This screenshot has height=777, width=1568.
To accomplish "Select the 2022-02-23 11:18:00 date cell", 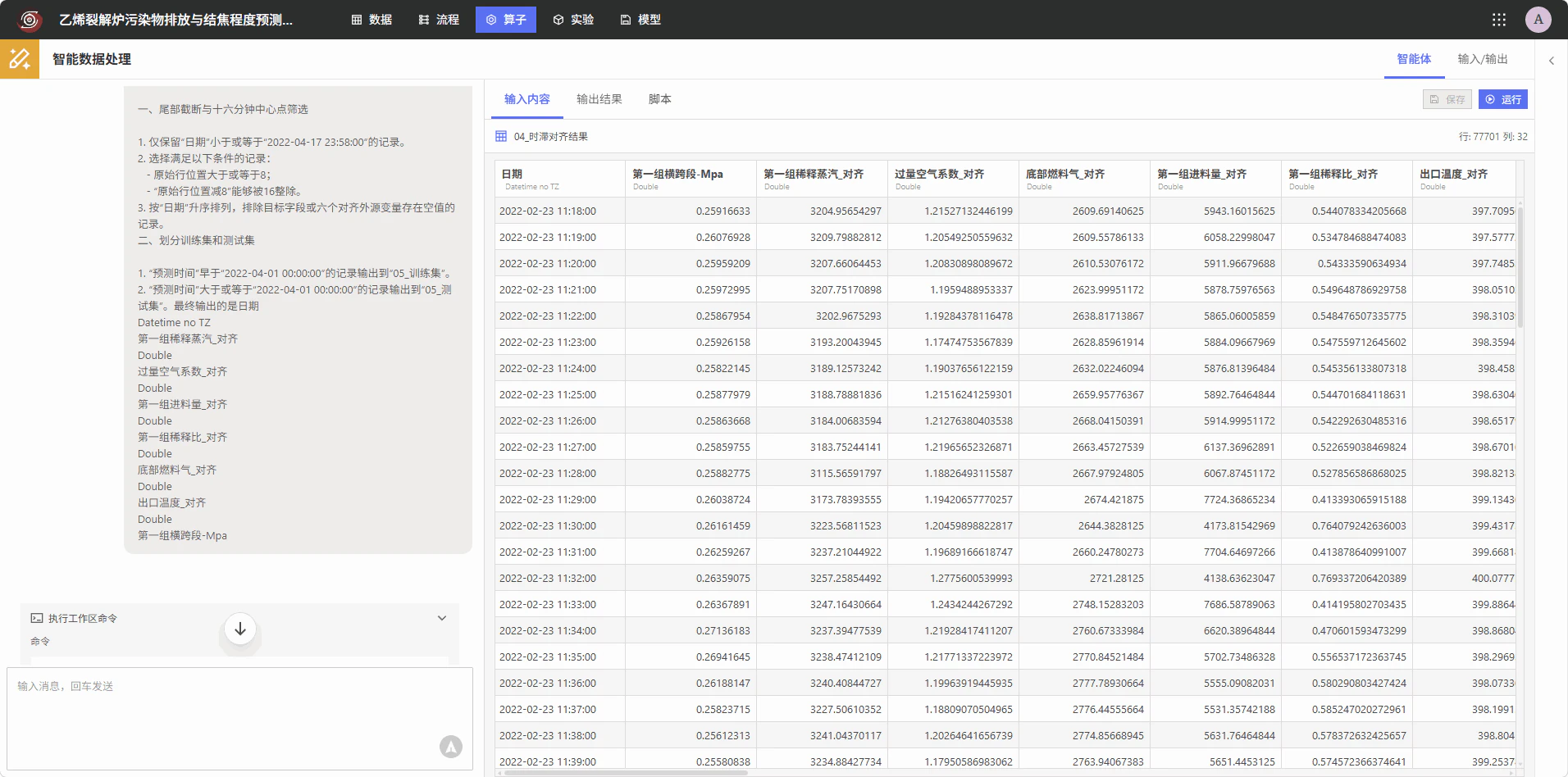I will coord(560,211).
